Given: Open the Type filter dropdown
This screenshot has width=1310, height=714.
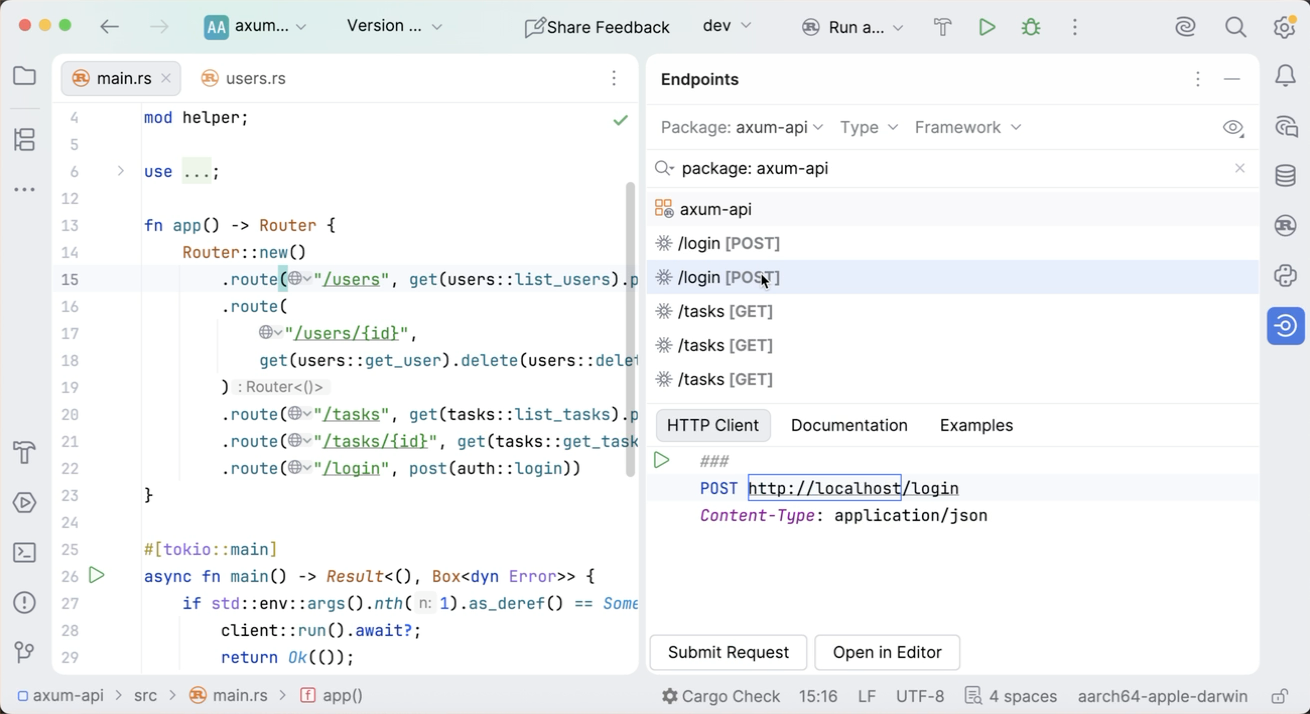Looking at the screenshot, I should [x=869, y=127].
